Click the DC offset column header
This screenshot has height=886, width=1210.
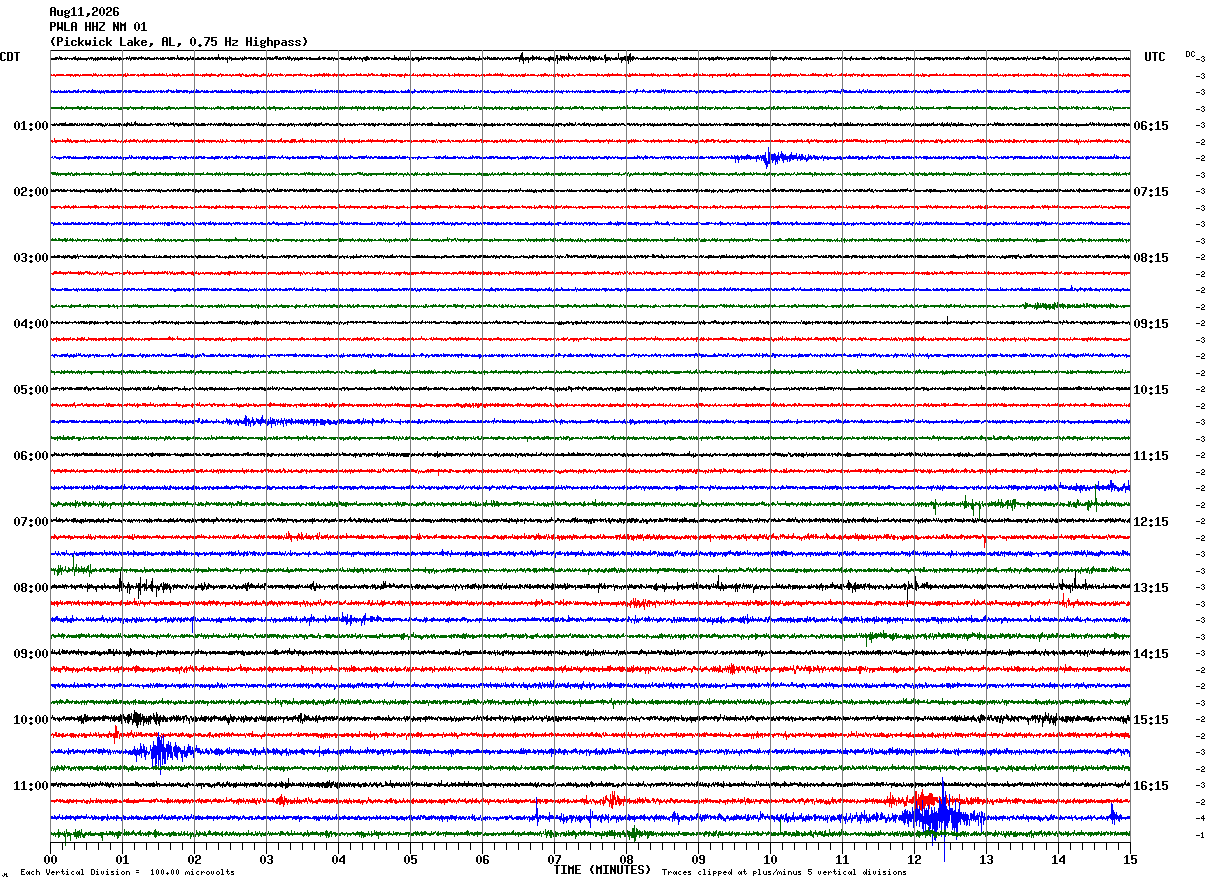(1191, 54)
